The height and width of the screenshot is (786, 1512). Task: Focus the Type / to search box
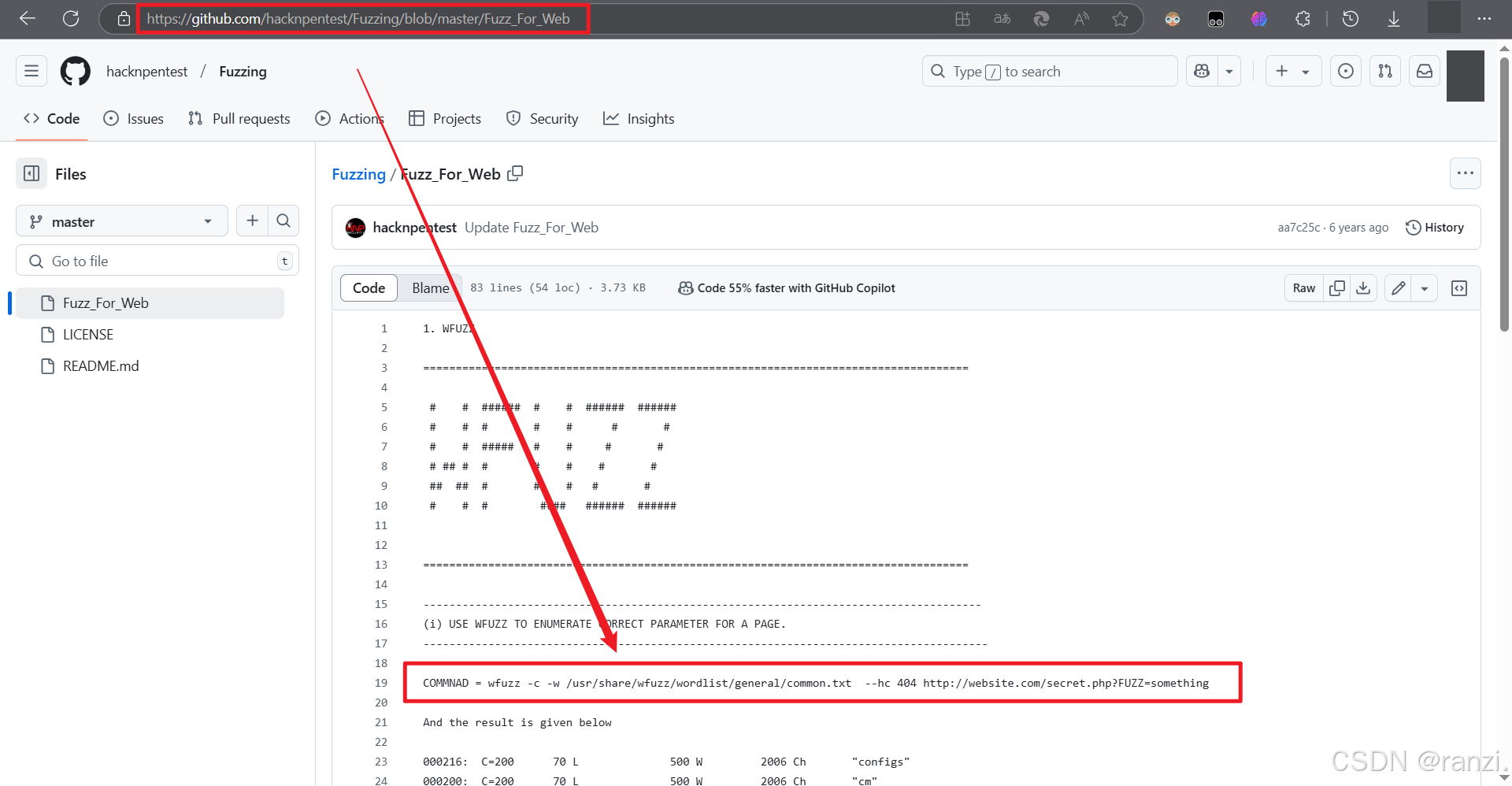[x=1050, y=72]
